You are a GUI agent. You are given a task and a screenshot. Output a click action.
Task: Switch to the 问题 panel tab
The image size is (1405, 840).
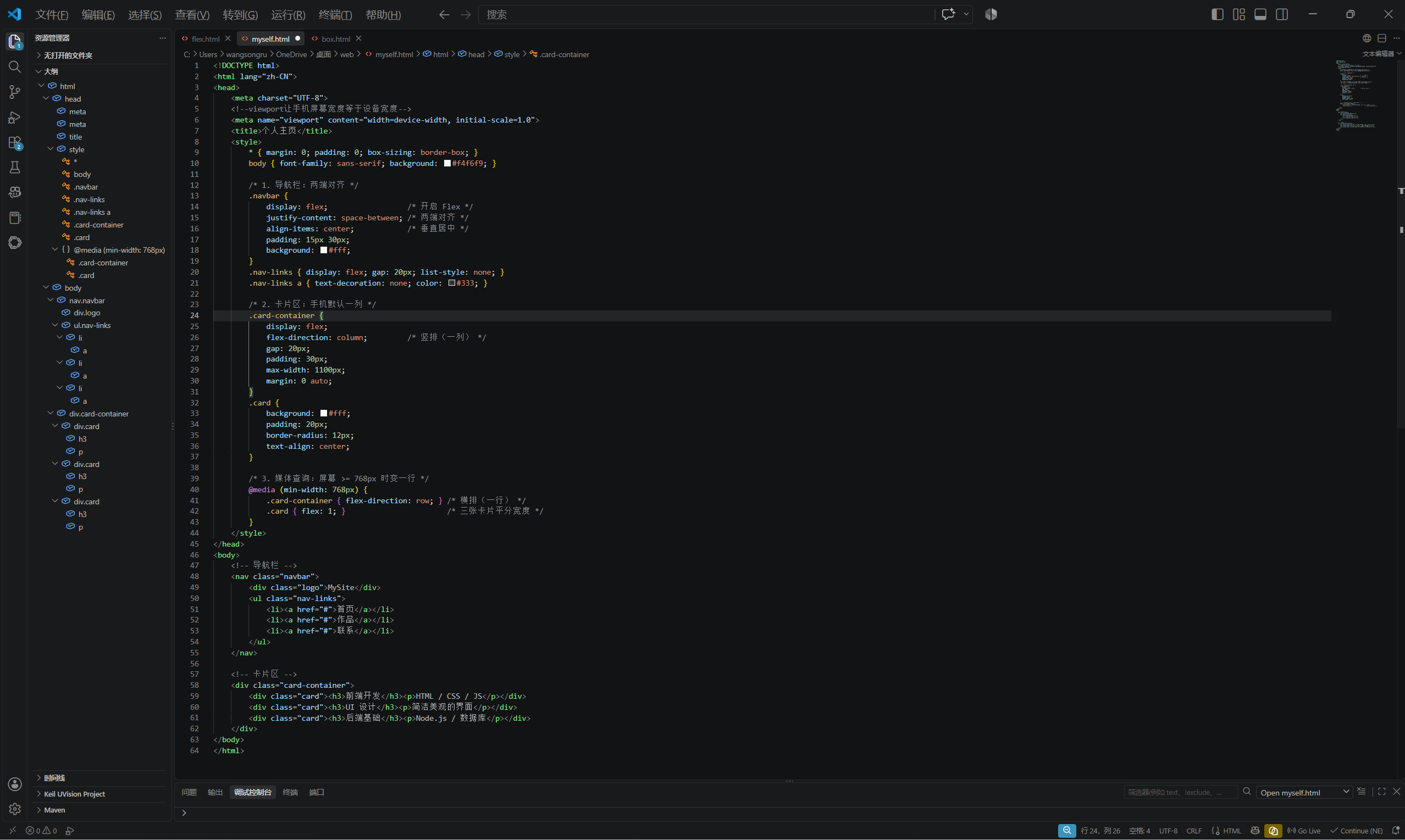(189, 792)
